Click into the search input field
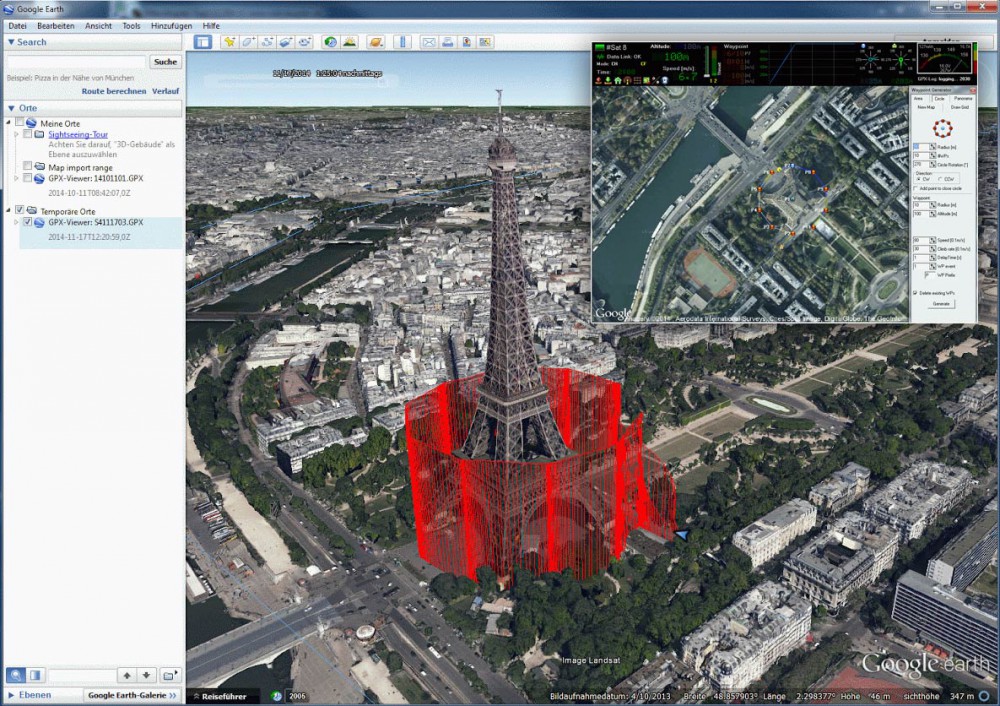 click(76, 62)
